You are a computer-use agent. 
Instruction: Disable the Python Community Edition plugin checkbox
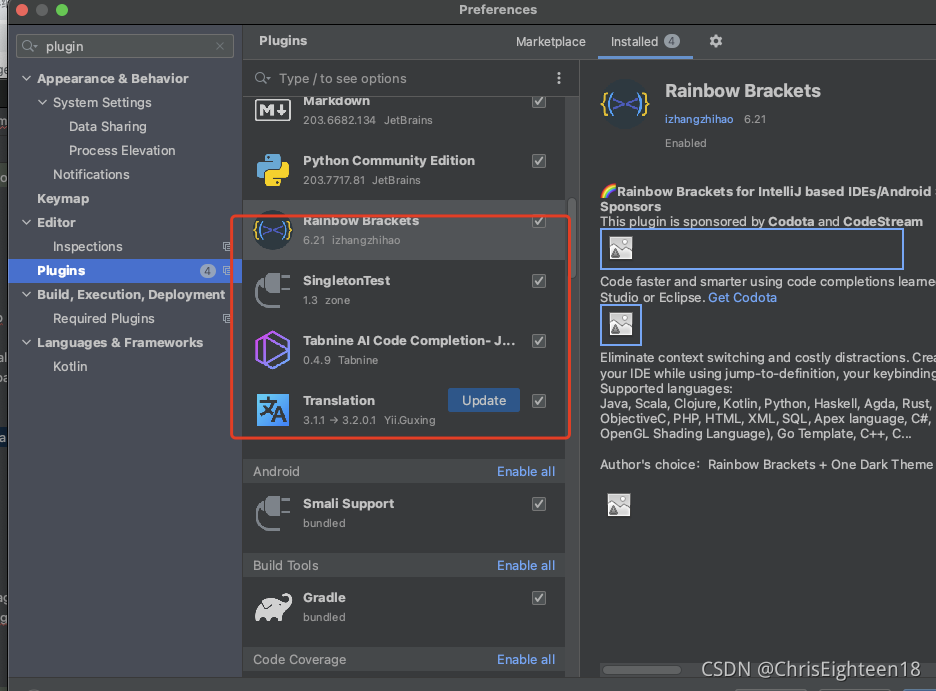(539, 161)
